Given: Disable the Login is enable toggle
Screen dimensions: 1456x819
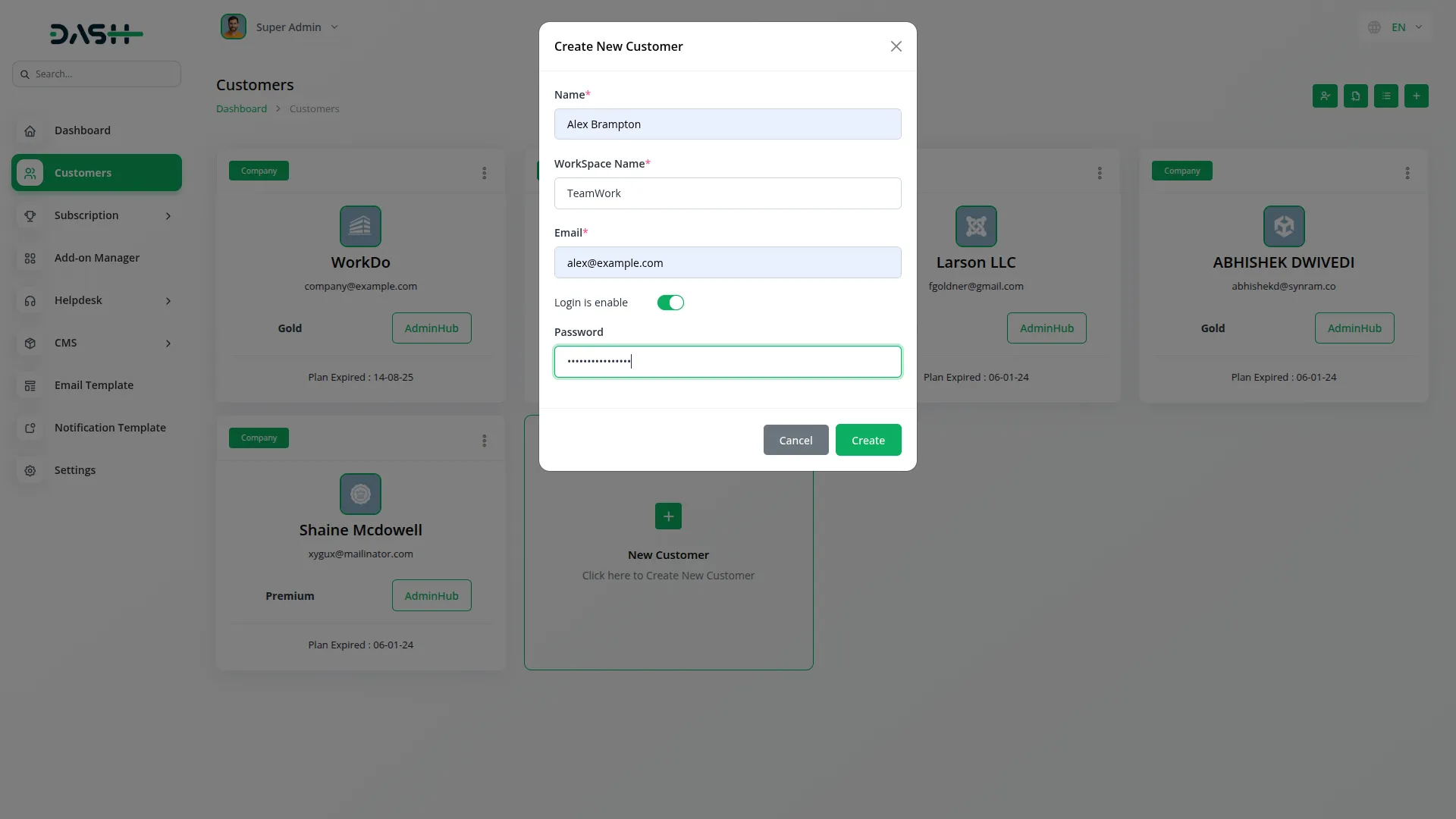Looking at the screenshot, I should [670, 303].
